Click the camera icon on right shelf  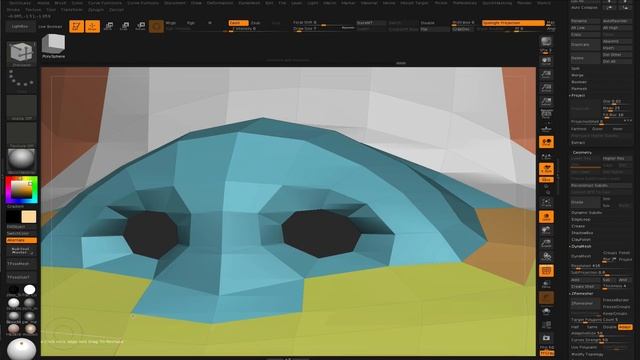(546, 338)
